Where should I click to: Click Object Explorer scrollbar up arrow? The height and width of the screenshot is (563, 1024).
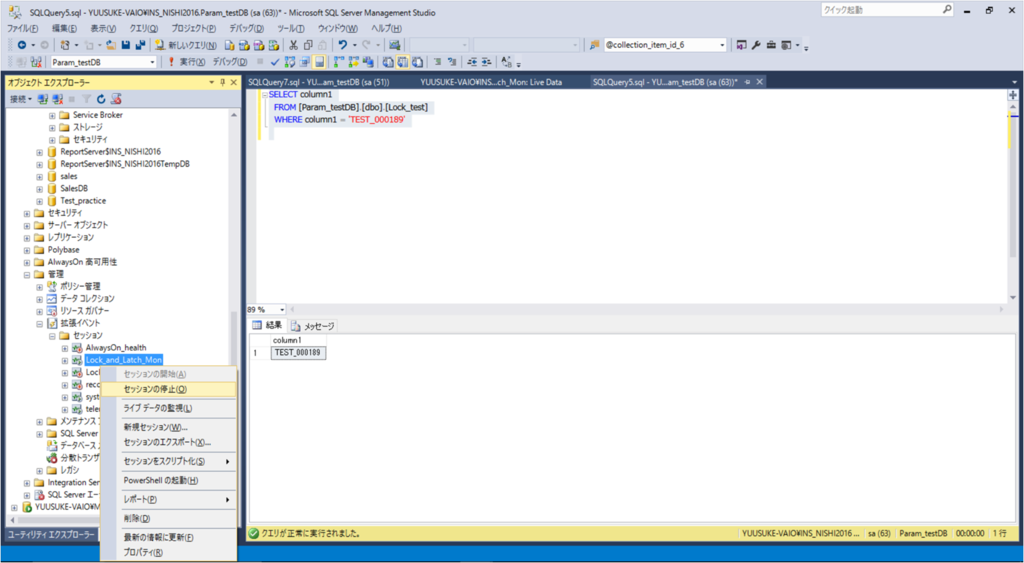234,114
